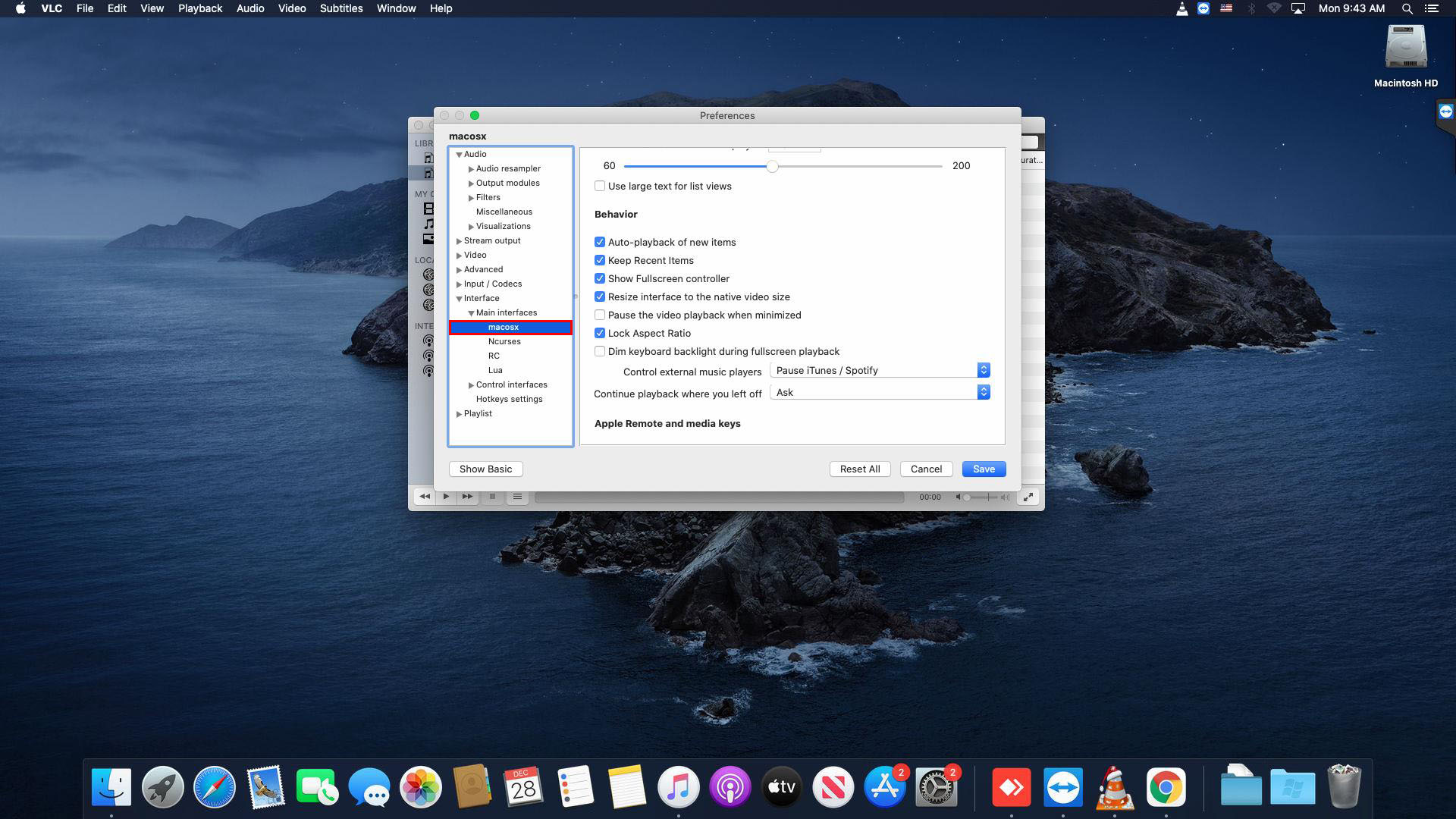Enable Use large text for list views
Viewport: 1456px width, 819px height.
point(600,186)
